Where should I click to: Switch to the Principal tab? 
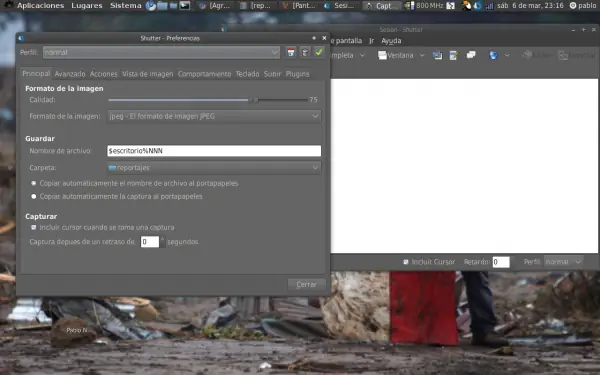click(36, 73)
